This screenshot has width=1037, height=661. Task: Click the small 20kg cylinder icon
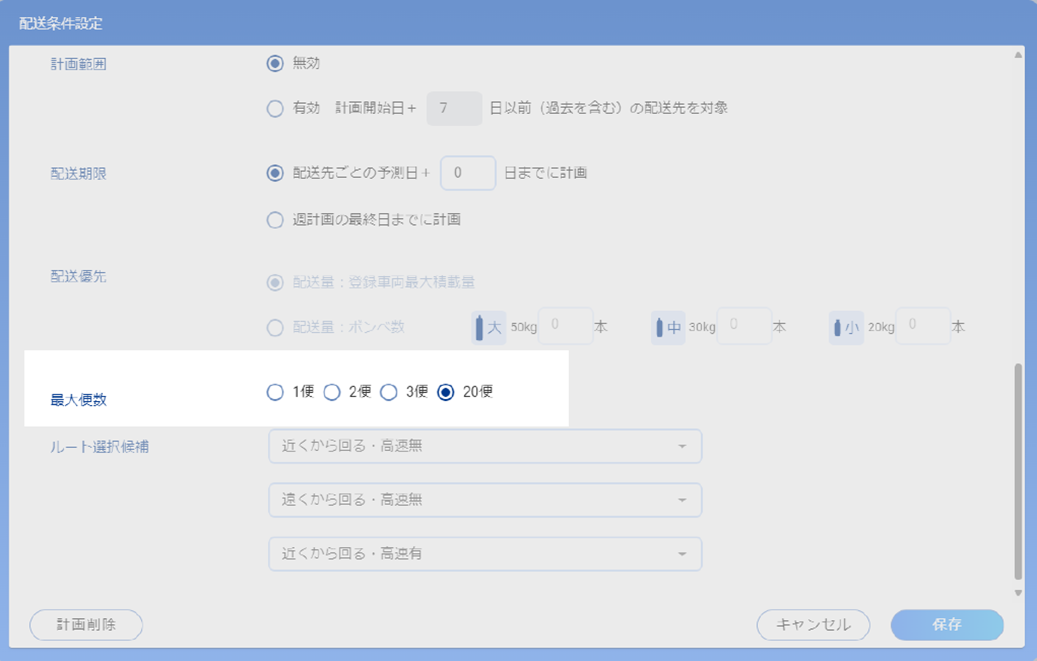tap(847, 328)
